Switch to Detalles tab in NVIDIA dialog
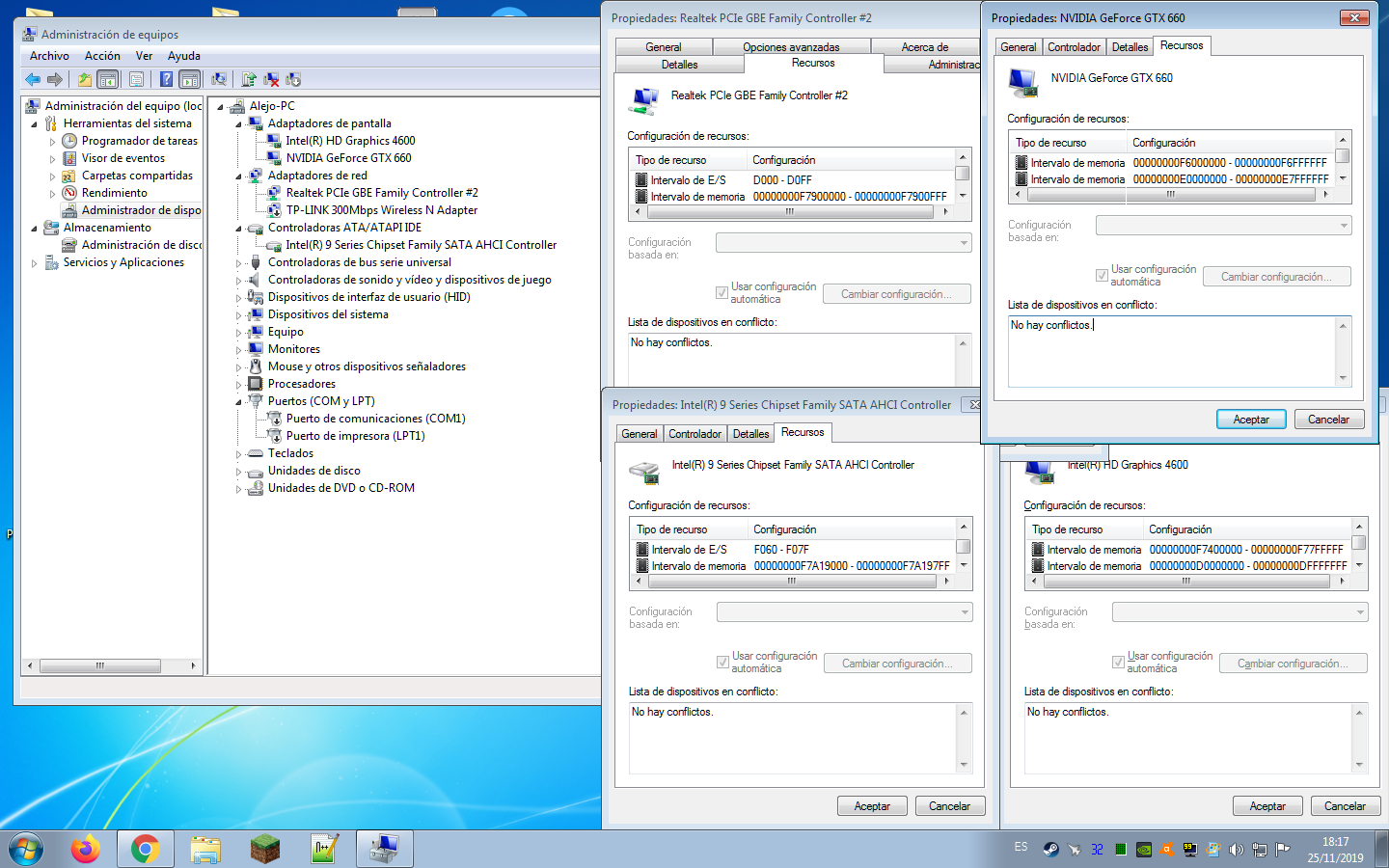Image resolution: width=1389 pixels, height=868 pixels. click(x=1130, y=47)
